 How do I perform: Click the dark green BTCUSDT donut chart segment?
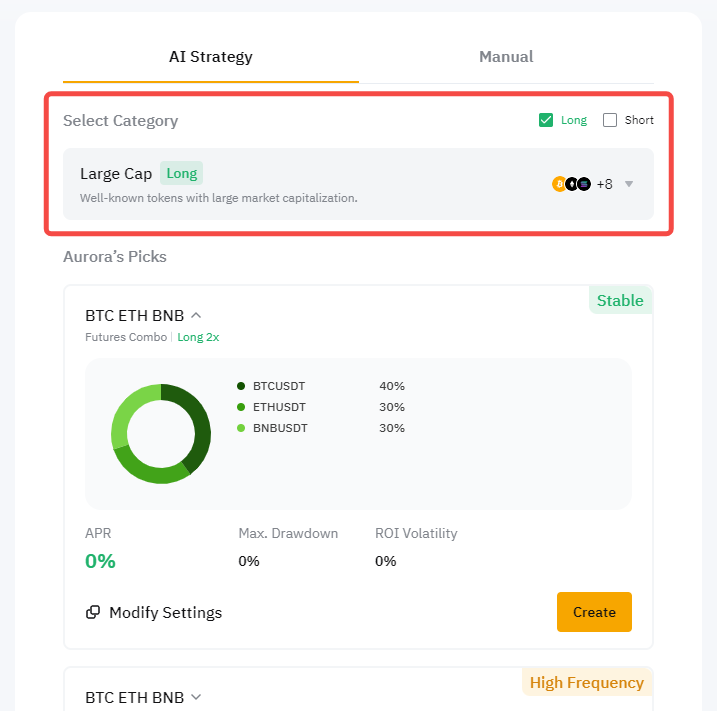198,422
